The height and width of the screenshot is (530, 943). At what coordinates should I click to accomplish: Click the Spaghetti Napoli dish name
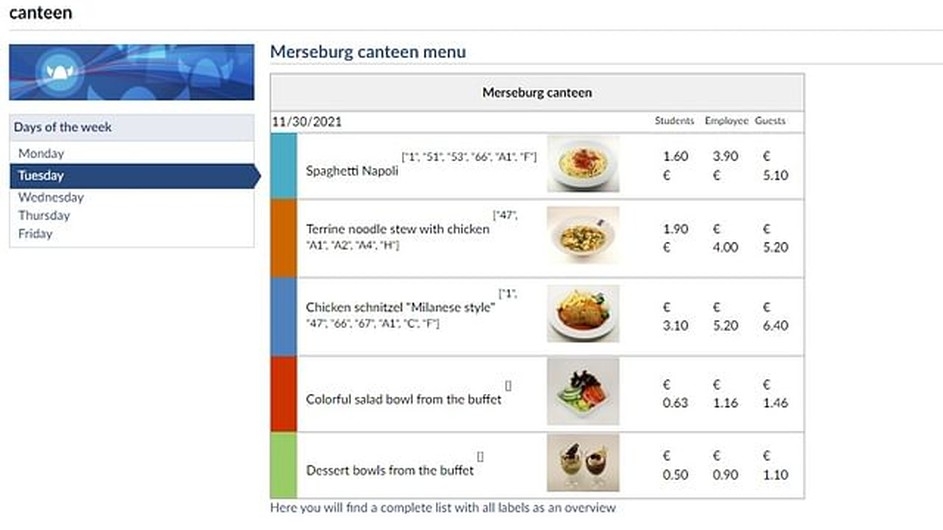pyautogui.click(x=352, y=171)
